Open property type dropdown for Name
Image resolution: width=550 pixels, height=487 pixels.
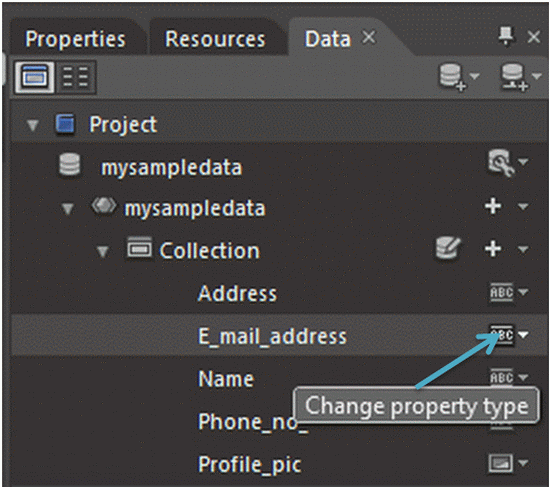click(523, 378)
